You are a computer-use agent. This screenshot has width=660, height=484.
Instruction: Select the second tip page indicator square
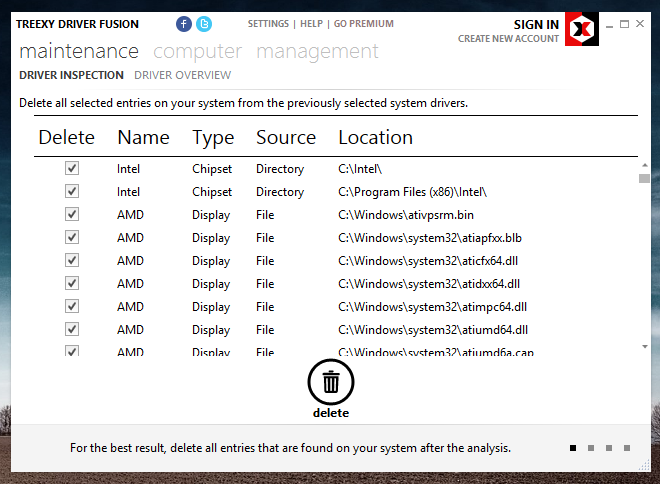[591, 448]
